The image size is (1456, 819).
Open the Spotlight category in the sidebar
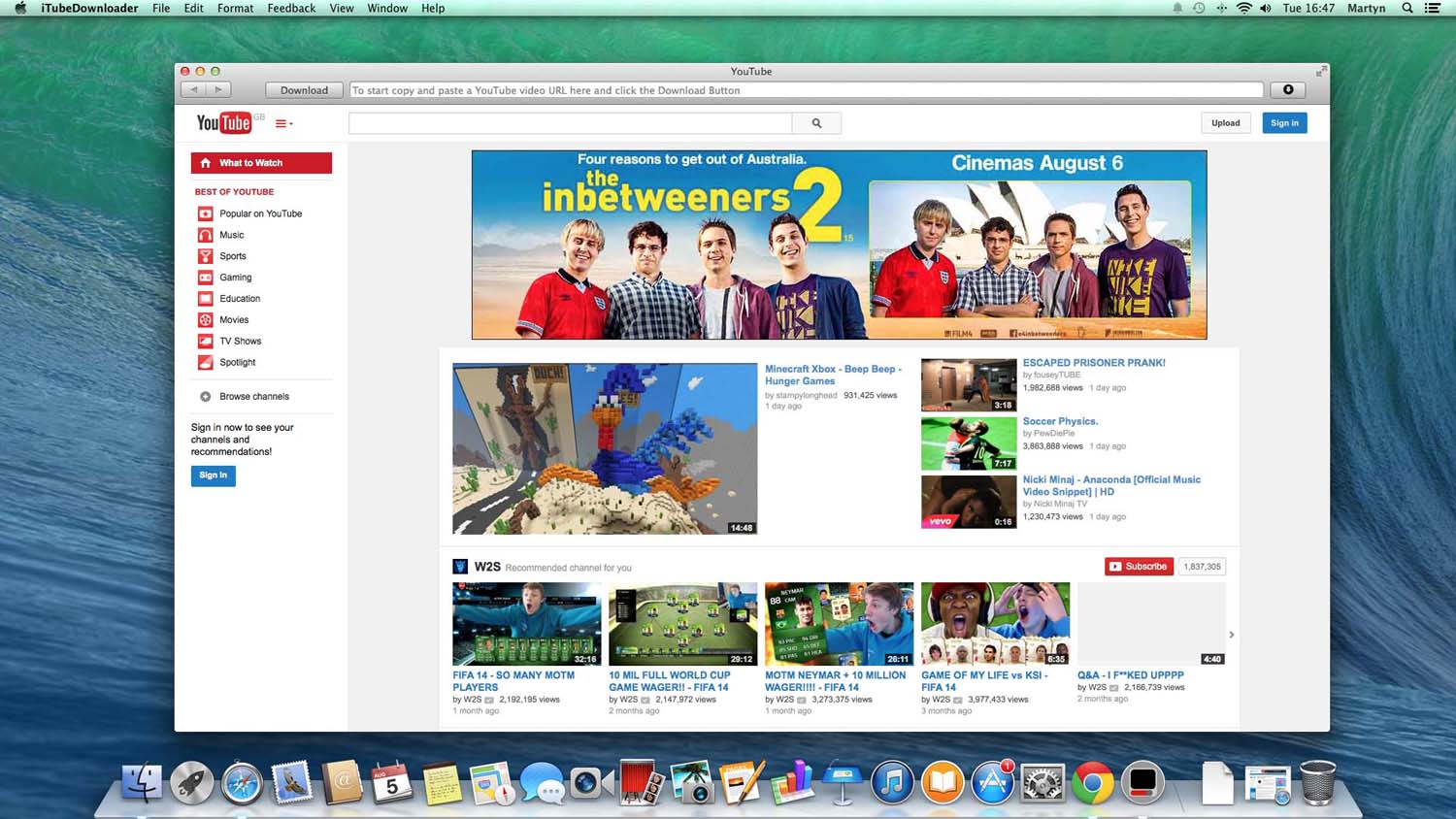tap(227, 363)
